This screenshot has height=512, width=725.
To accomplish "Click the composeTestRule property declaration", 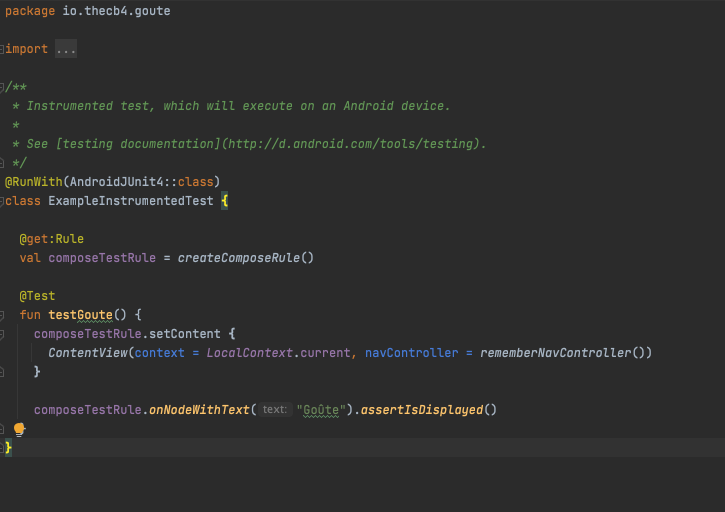I will [102, 258].
